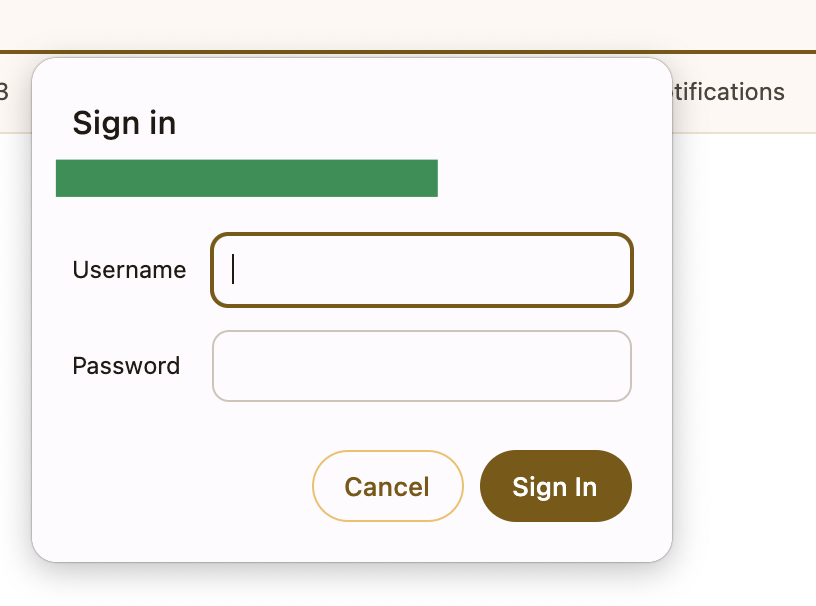Click the green bar under the heading
This screenshot has height=606, width=816.
coord(246,178)
